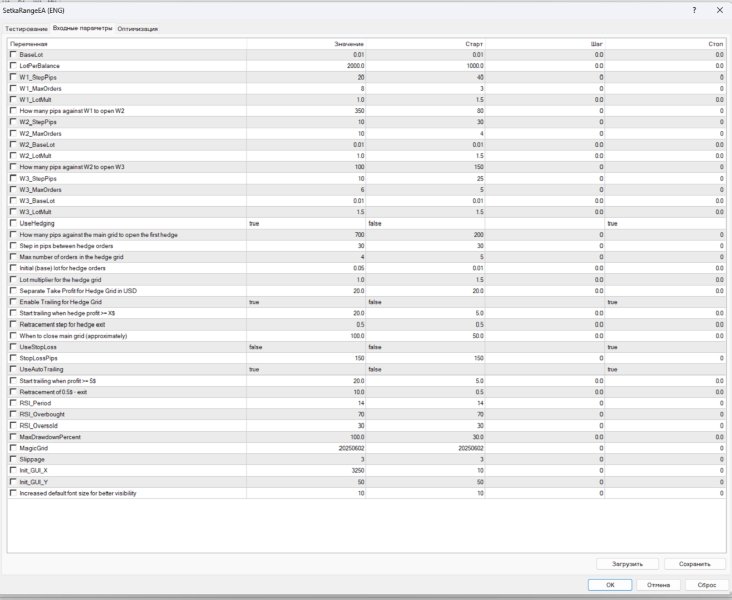Open the Оптимизация tab
Image resolution: width=732 pixels, height=600 pixels.
coord(138,29)
